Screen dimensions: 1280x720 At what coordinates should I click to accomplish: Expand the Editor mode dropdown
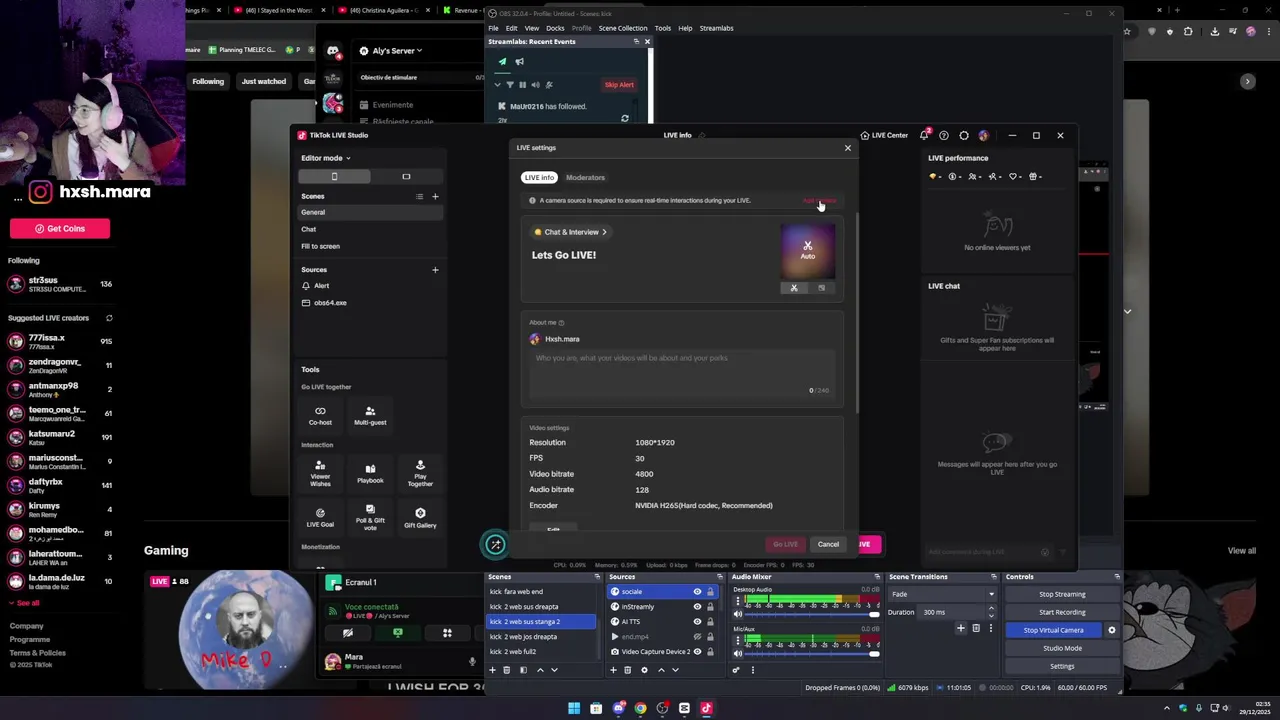(x=326, y=158)
